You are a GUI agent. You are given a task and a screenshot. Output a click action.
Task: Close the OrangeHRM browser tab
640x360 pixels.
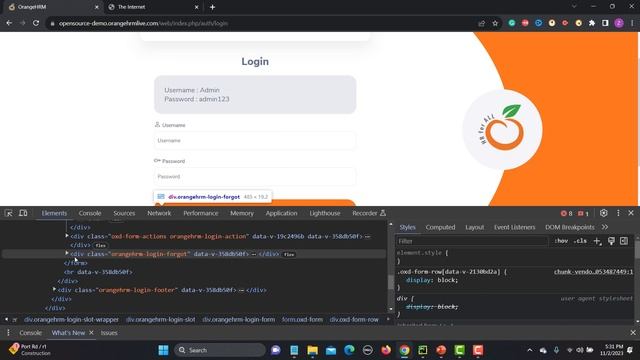[x=97, y=7]
